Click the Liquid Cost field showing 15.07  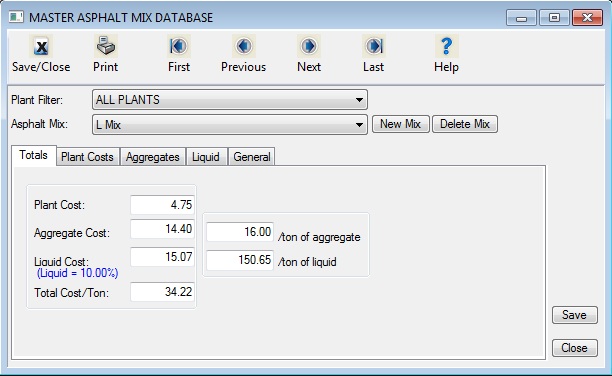pyautogui.click(x=162, y=257)
